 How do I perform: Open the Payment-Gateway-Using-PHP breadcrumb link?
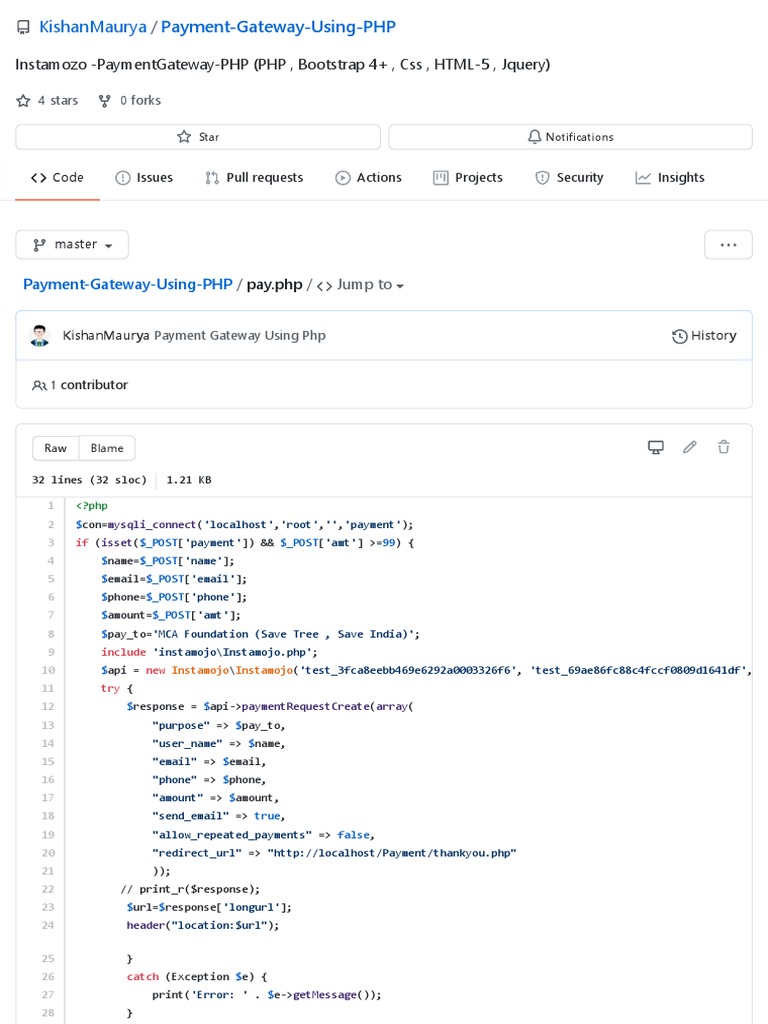128,285
